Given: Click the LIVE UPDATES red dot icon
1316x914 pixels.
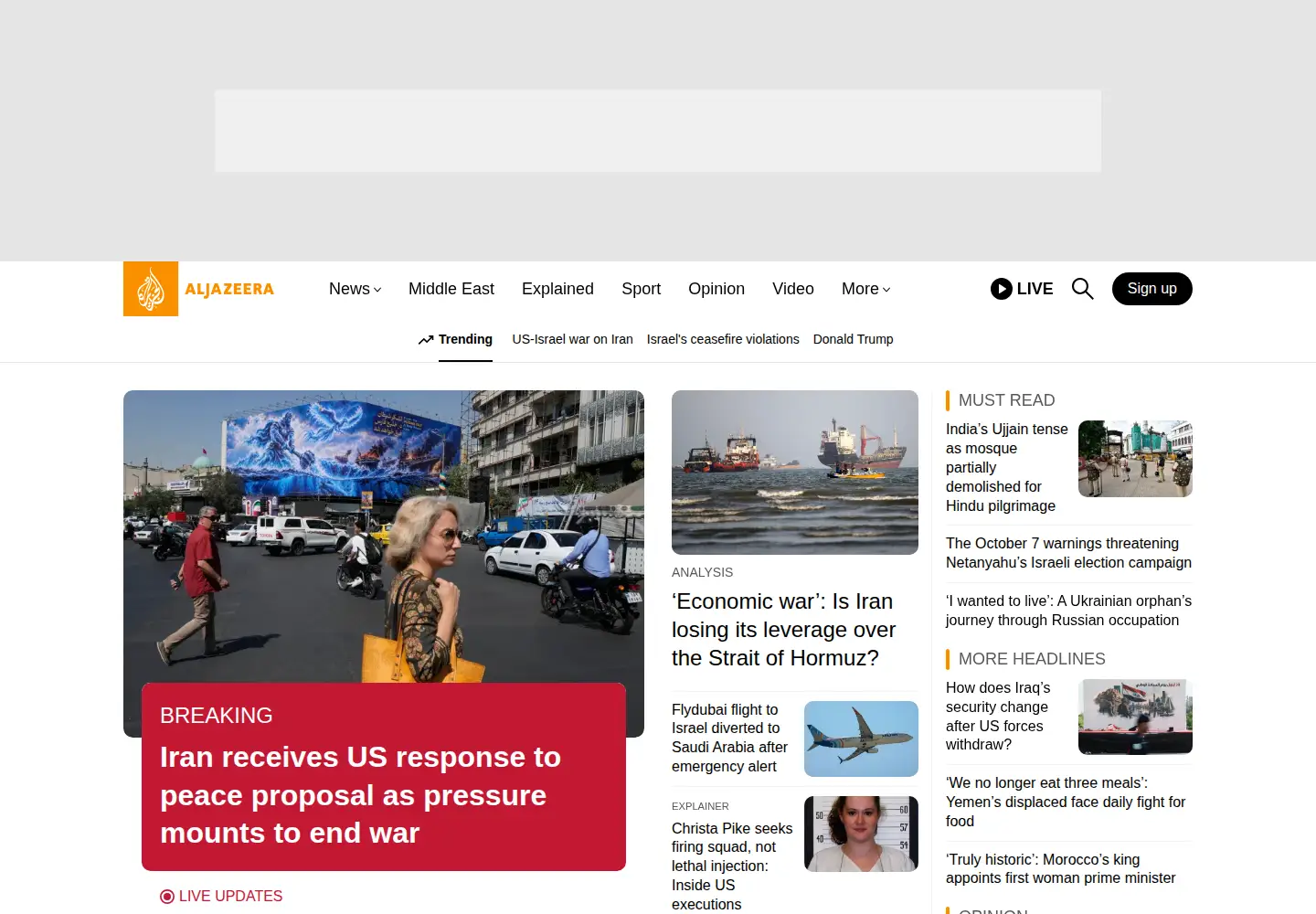Looking at the screenshot, I should click(x=166, y=897).
